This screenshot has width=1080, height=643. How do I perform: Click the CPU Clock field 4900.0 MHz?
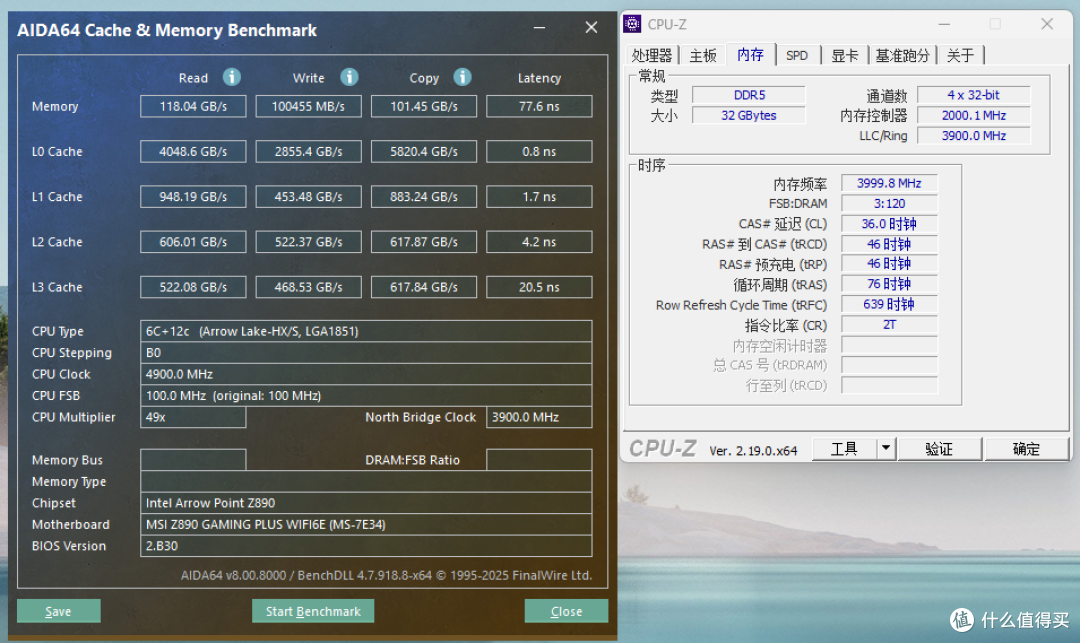pyautogui.click(x=366, y=374)
